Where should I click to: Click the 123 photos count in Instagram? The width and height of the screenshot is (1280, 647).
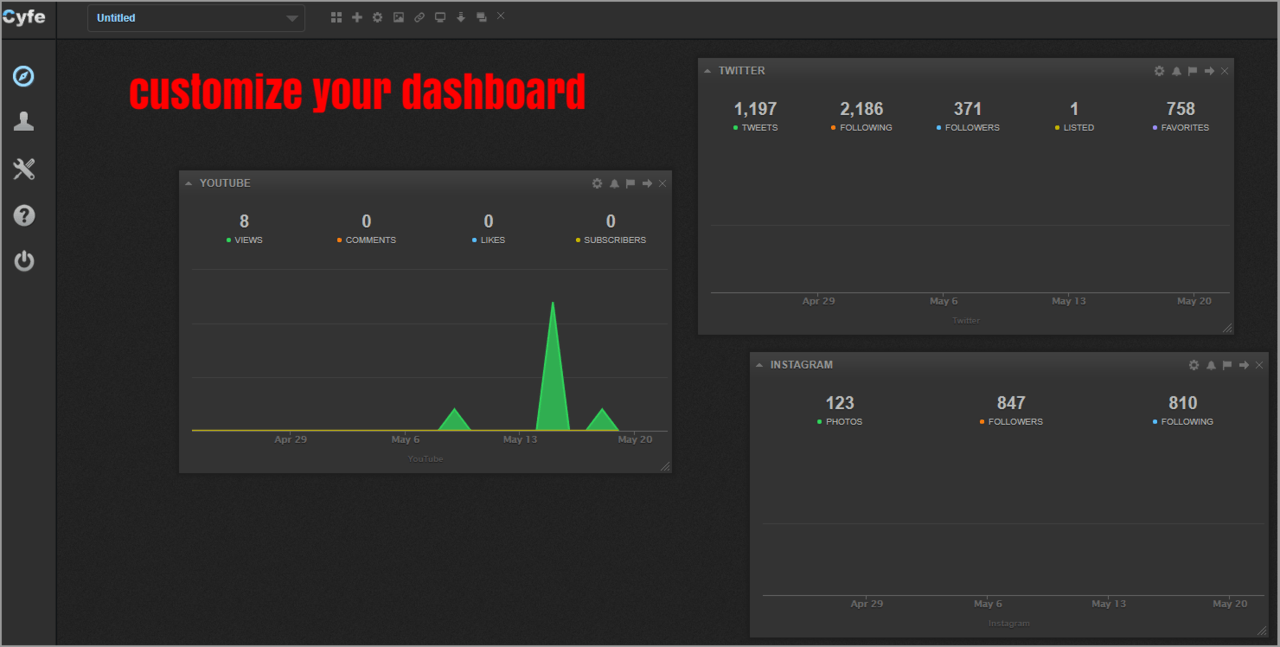(x=839, y=403)
